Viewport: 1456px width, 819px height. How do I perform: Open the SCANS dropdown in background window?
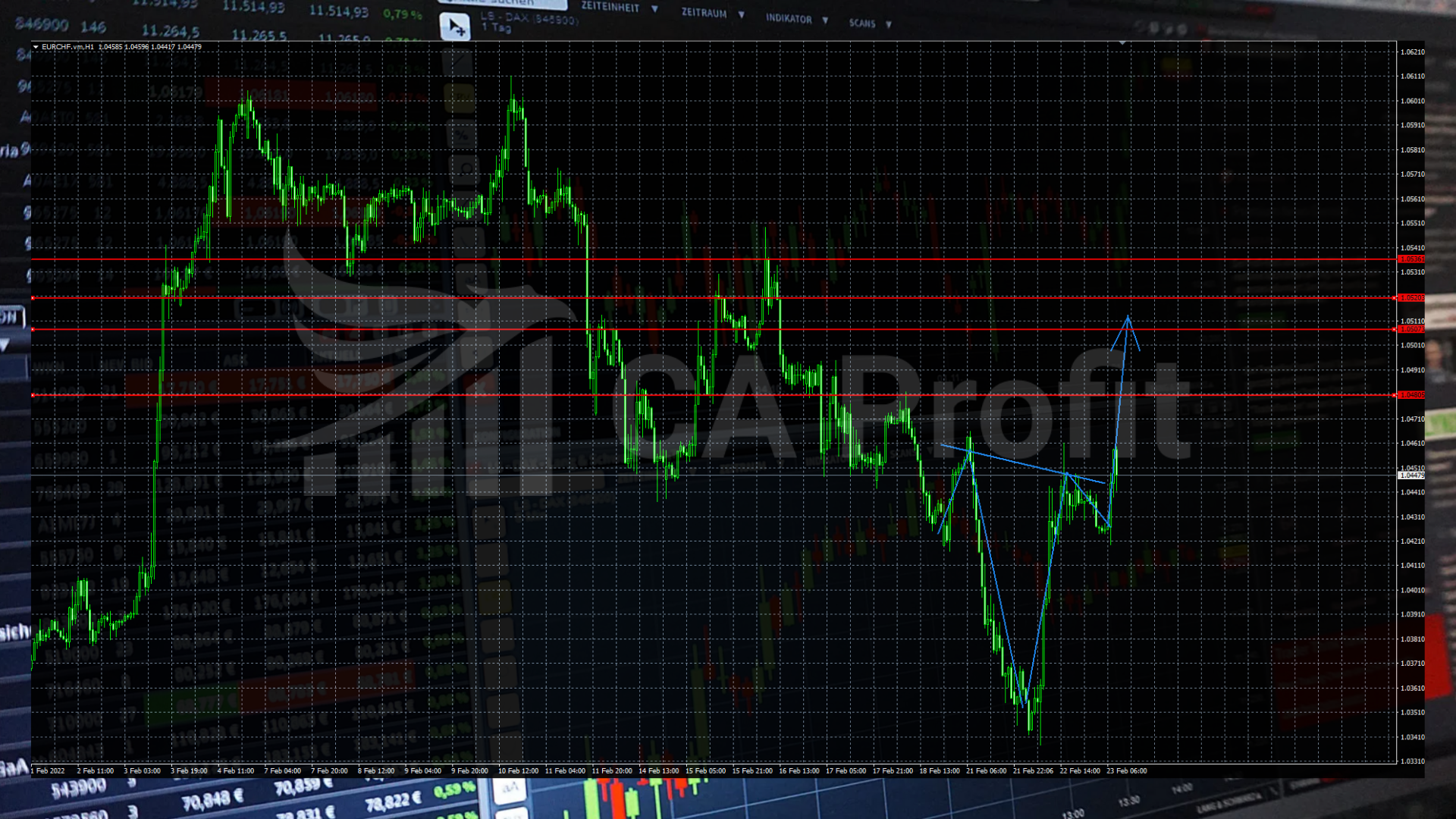pos(870,24)
